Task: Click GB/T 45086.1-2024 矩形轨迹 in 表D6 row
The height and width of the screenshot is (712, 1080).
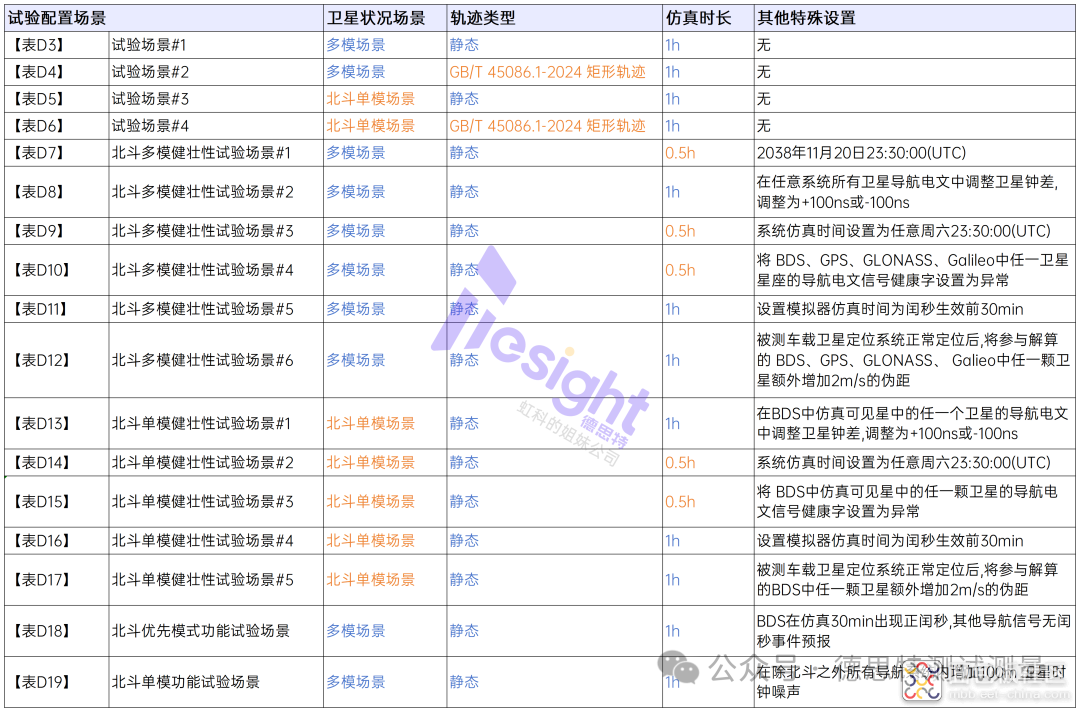Action: tap(548, 125)
